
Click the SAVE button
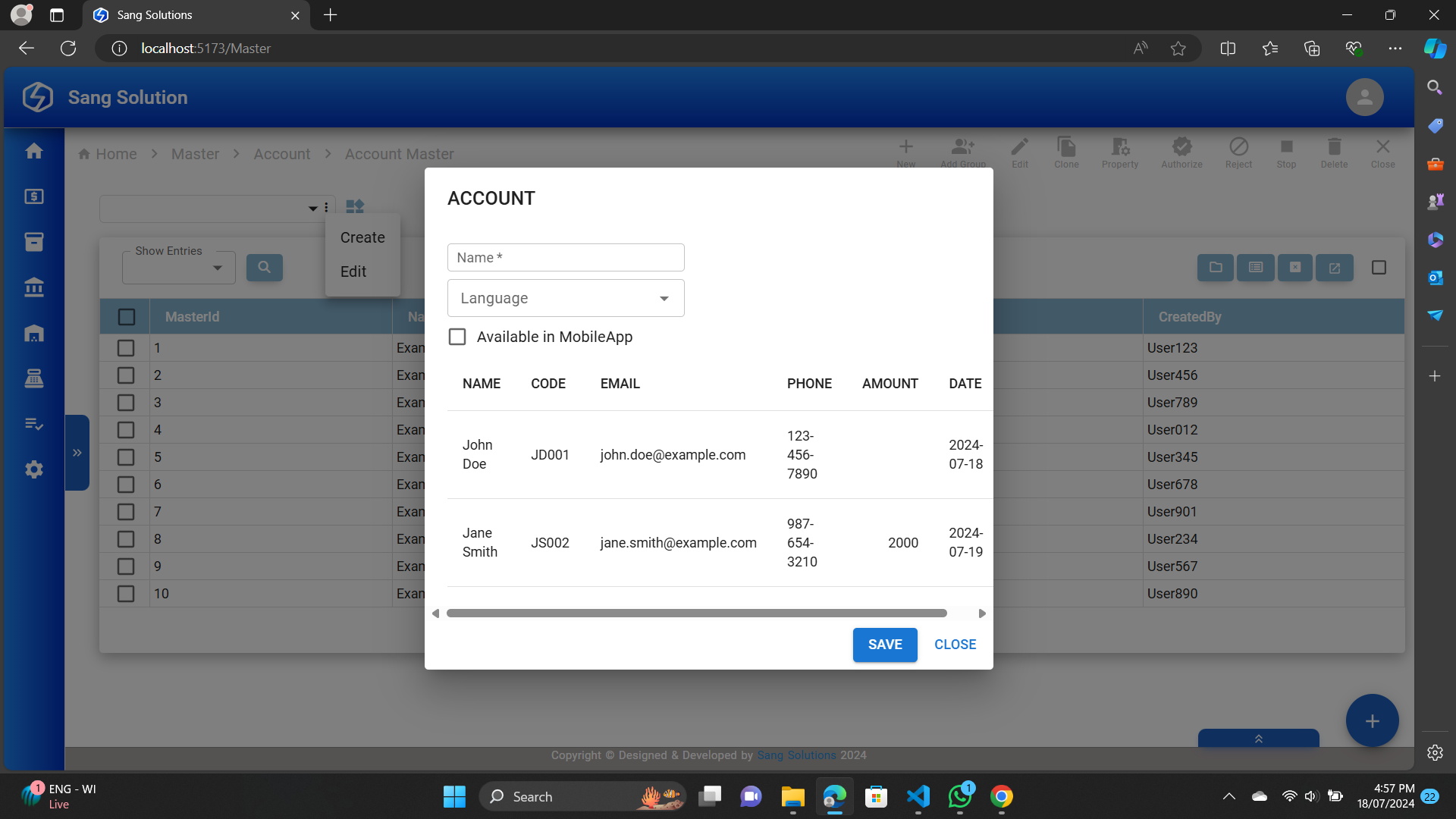coord(885,645)
